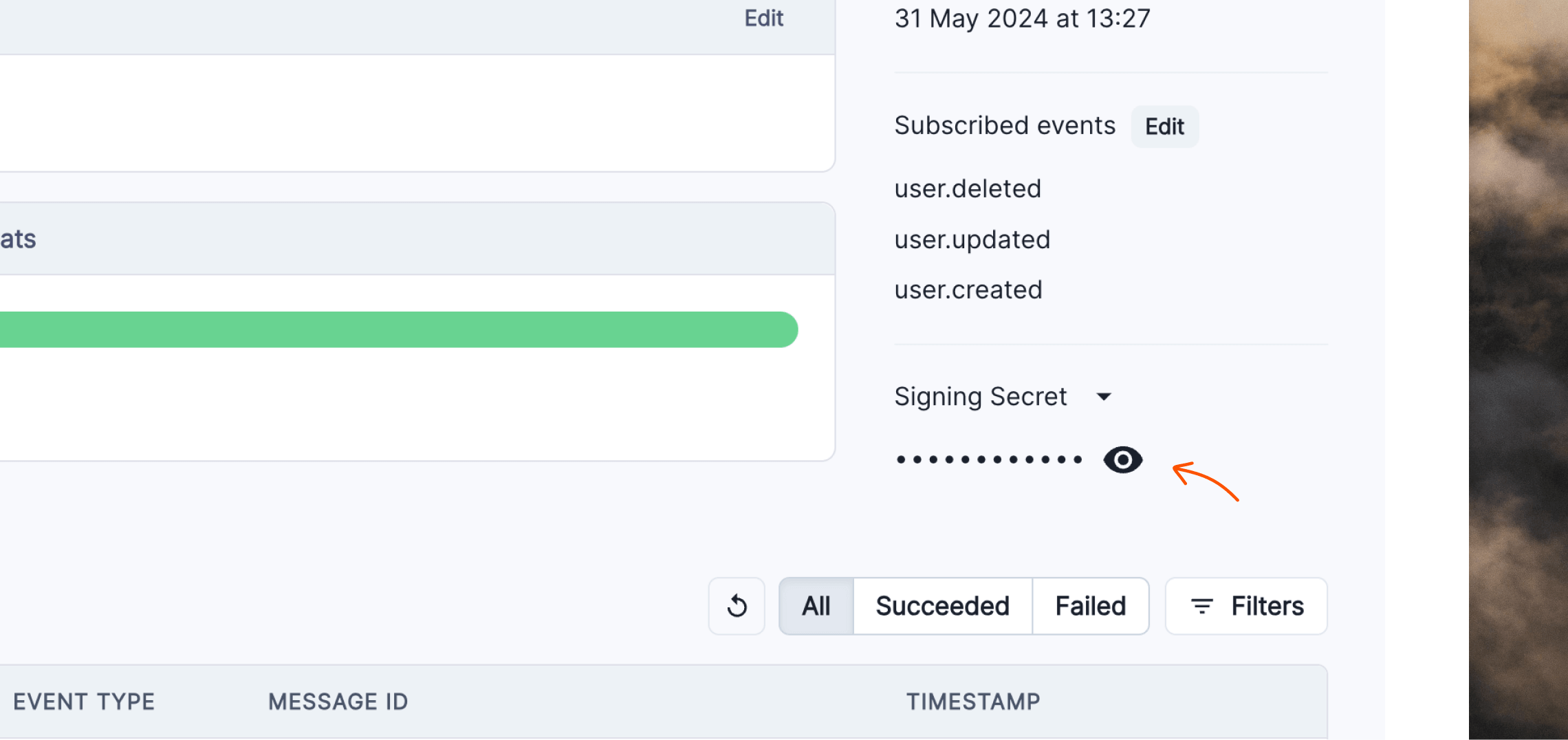Select the user.updated event

[x=972, y=240]
